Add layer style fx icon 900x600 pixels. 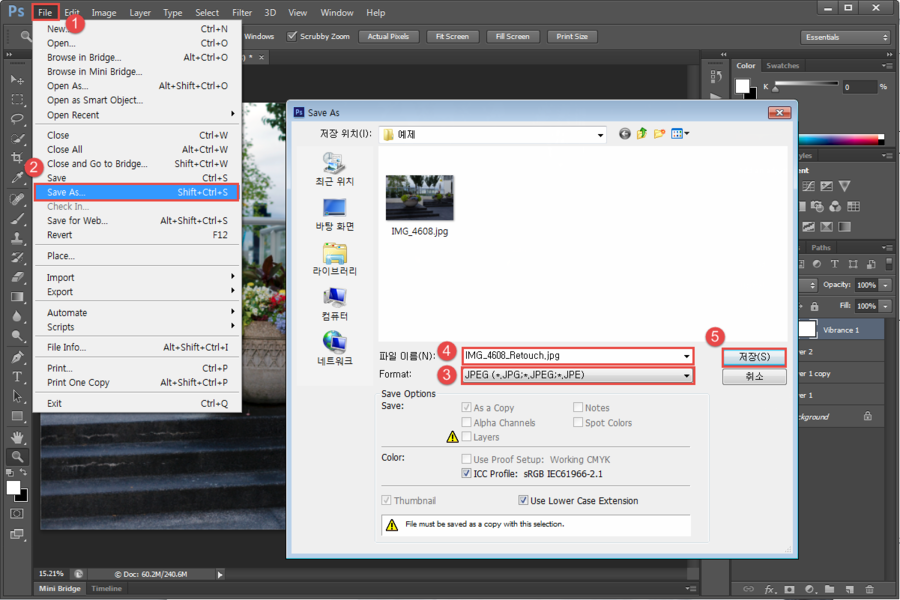click(770, 589)
